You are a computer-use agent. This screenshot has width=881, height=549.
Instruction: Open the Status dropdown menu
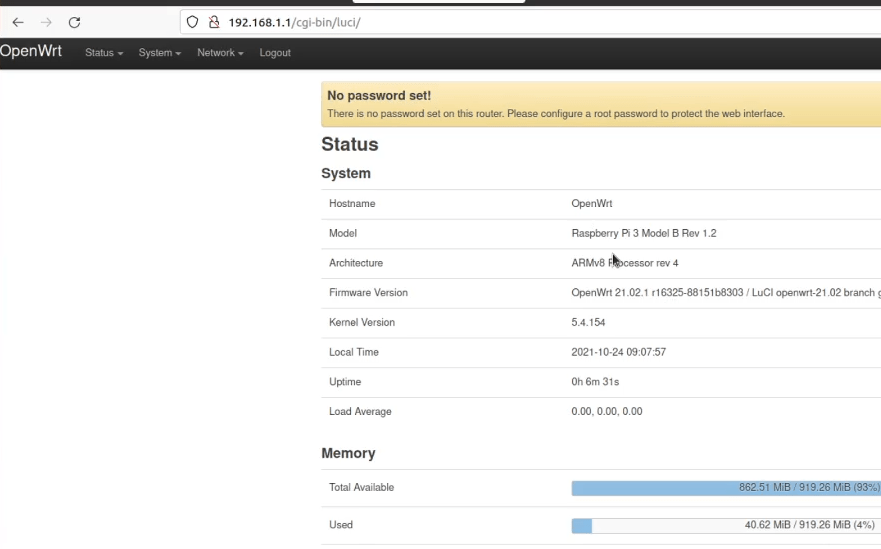pyautogui.click(x=104, y=53)
